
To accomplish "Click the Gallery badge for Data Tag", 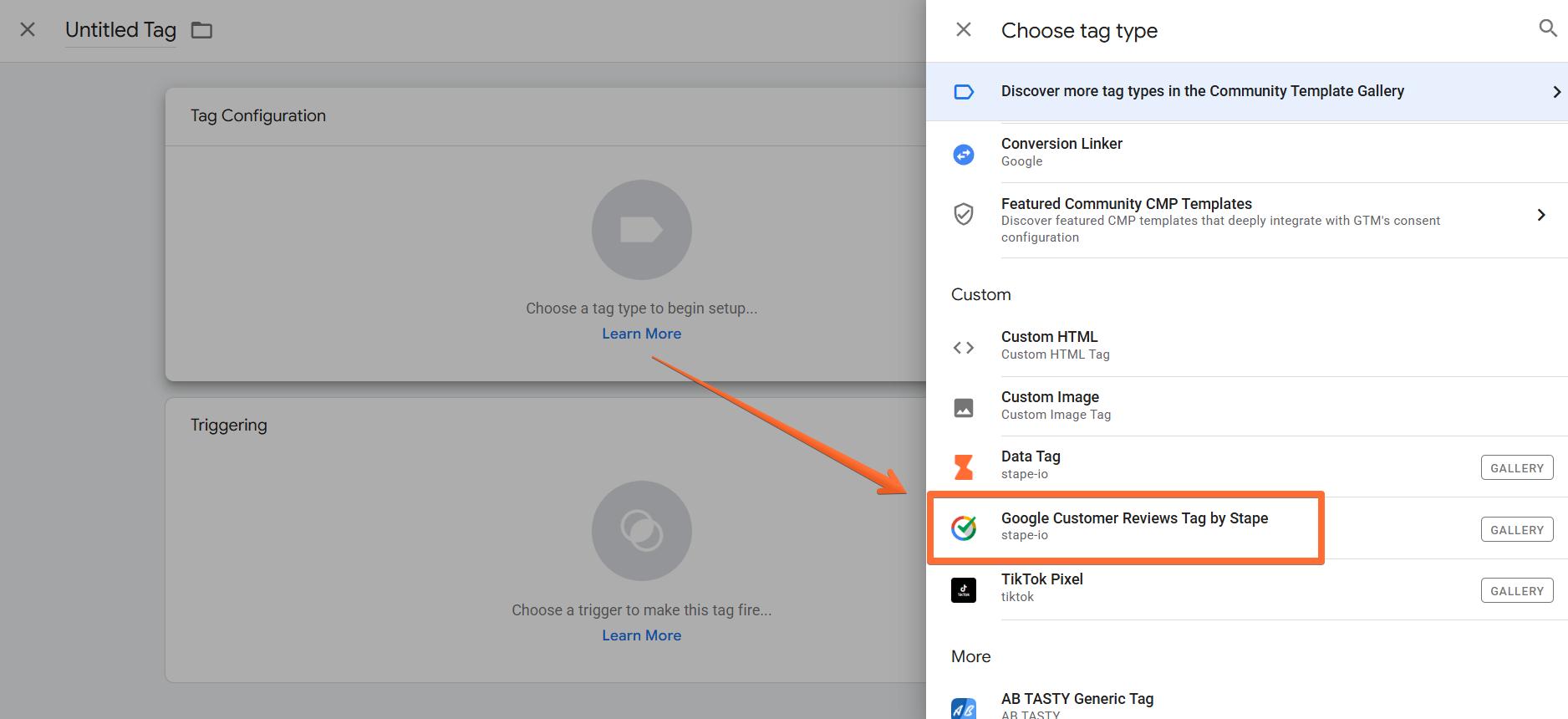I will click(1517, 468).
